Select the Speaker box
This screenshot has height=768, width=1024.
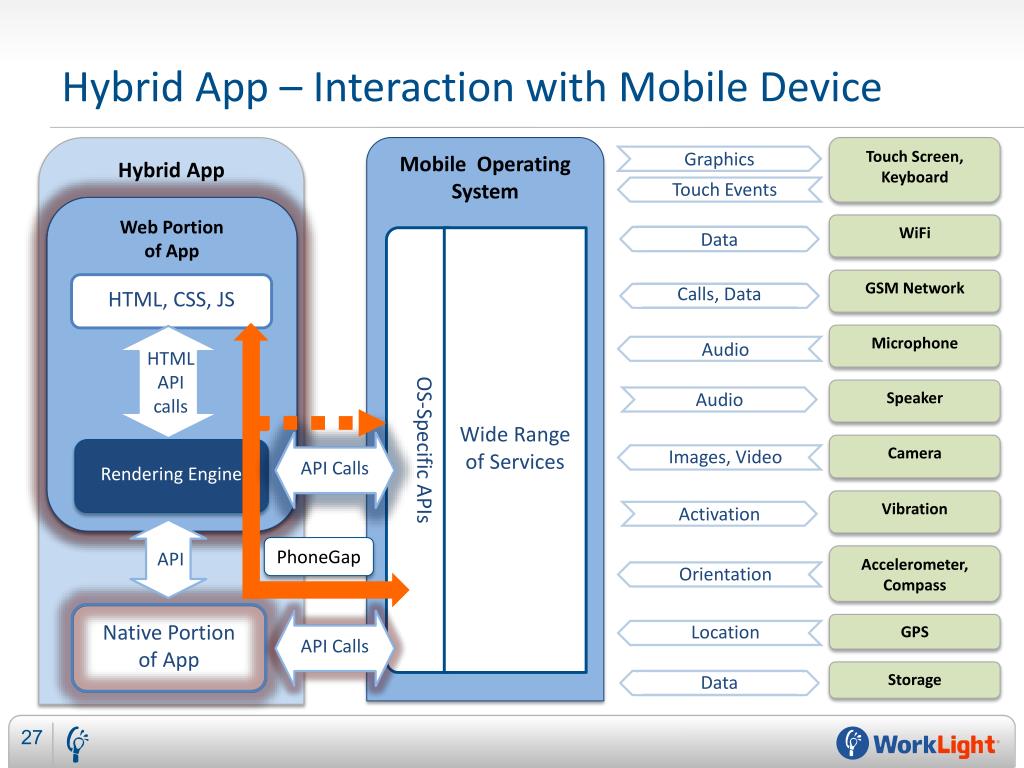click(914, 401)
